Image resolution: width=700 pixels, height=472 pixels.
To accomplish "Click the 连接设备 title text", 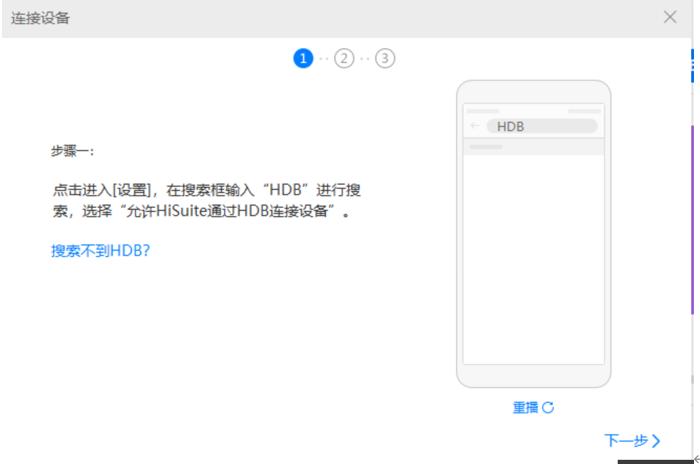I will coord(40,18).
